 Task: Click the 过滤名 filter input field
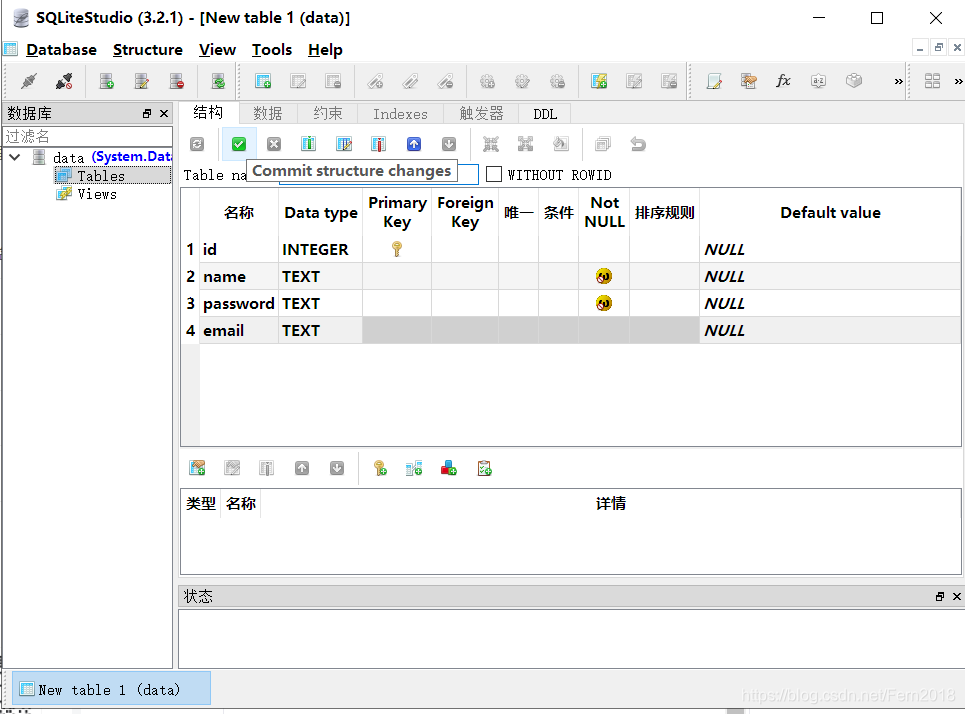[x=87, y=136]
